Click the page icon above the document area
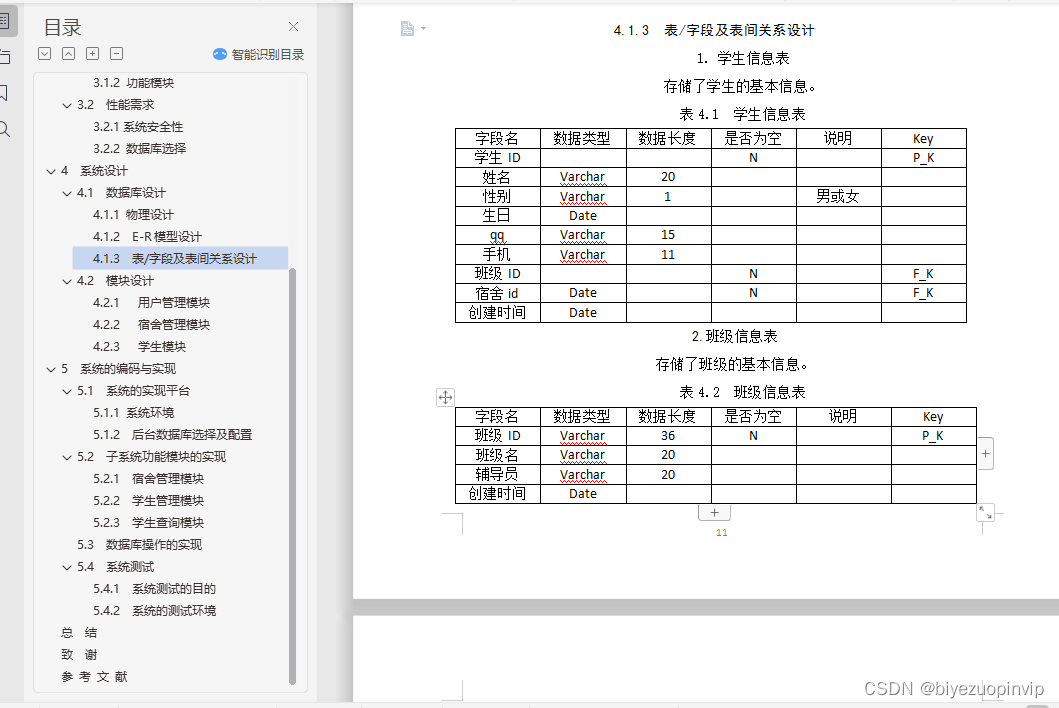 coord(405,28)
